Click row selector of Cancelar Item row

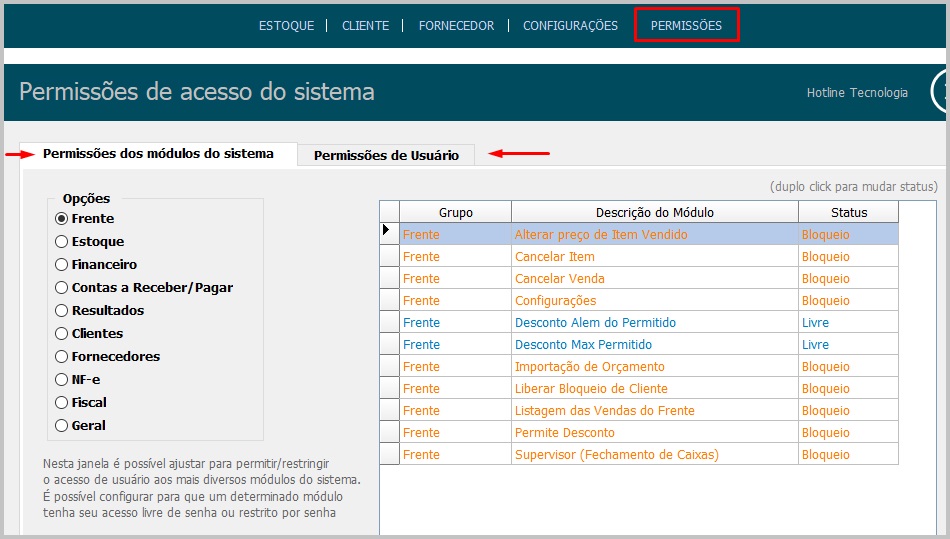(x=389, y=256)
